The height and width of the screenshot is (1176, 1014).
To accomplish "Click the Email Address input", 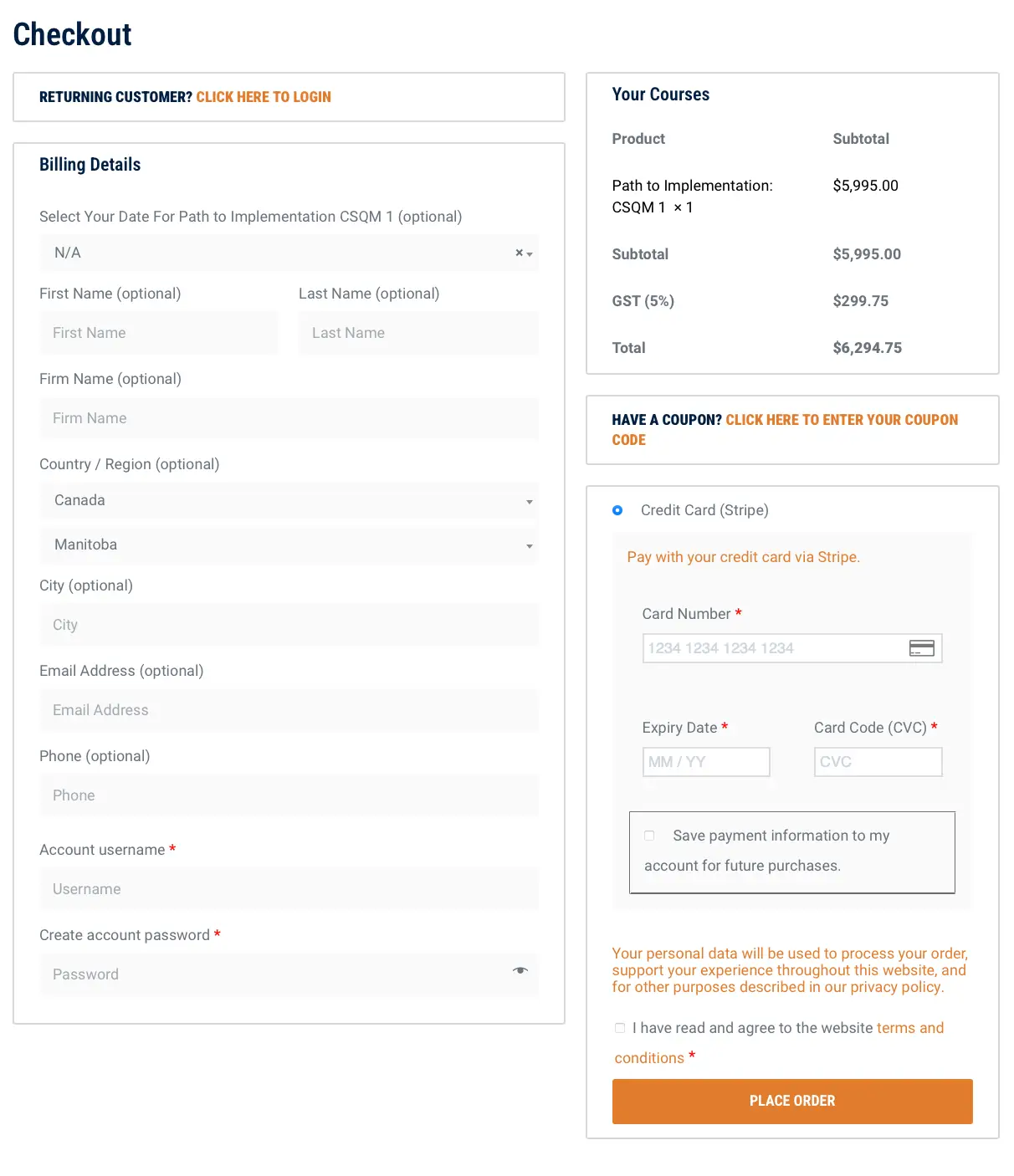I will [x=289, y=710].
